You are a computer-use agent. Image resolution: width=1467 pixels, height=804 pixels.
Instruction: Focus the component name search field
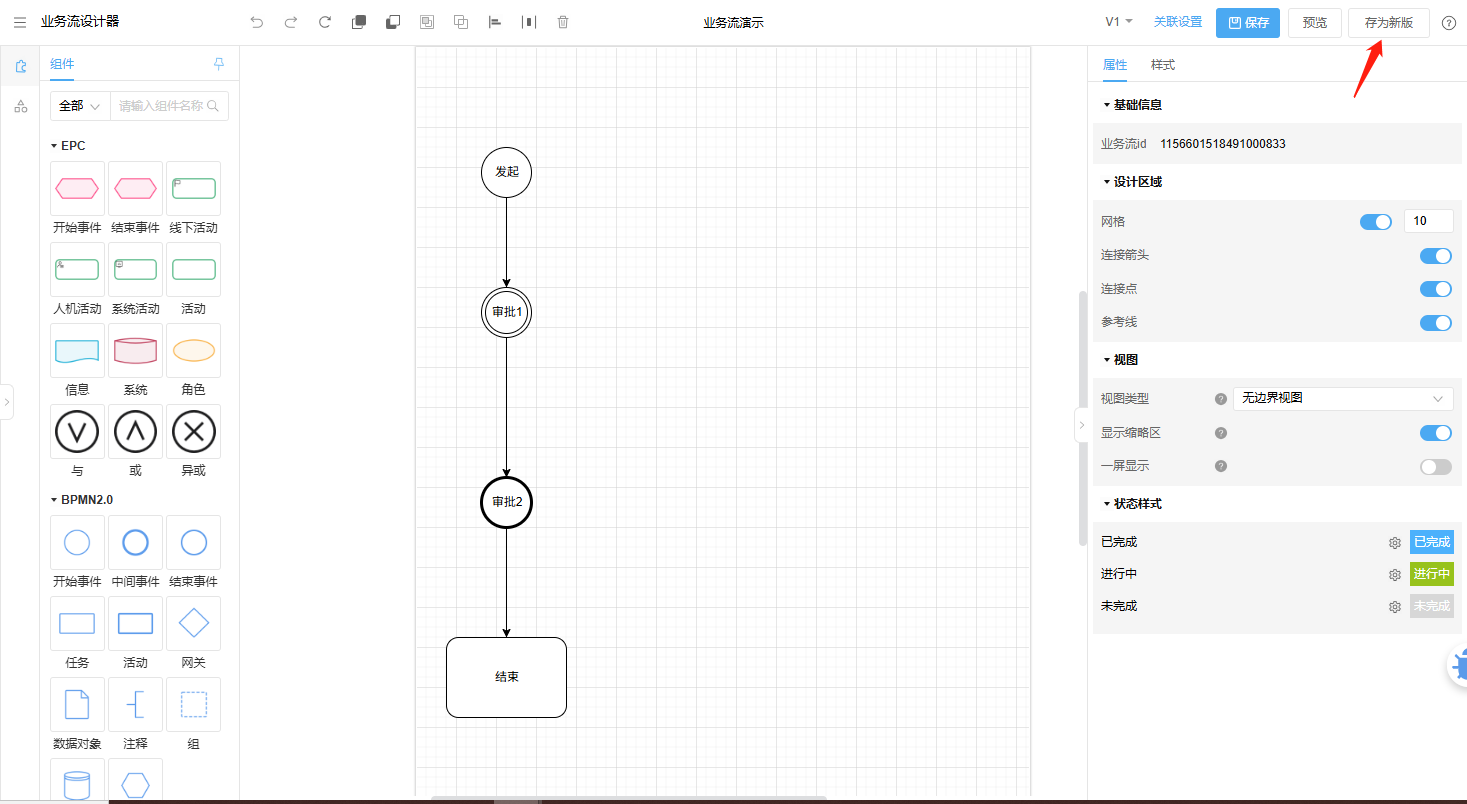[169, 106]
